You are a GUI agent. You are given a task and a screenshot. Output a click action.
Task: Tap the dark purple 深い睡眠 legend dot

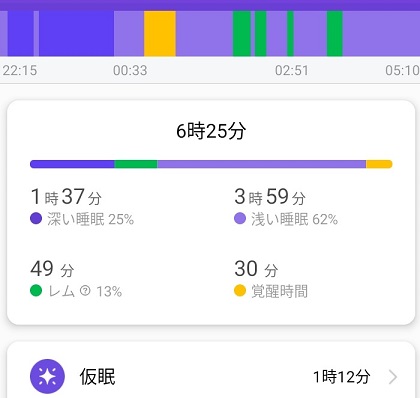(x=36, y=219)
